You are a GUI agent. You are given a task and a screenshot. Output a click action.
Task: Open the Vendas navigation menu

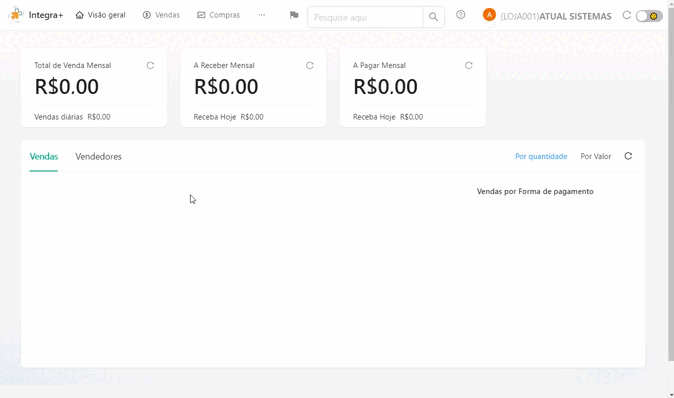(161, 15)
